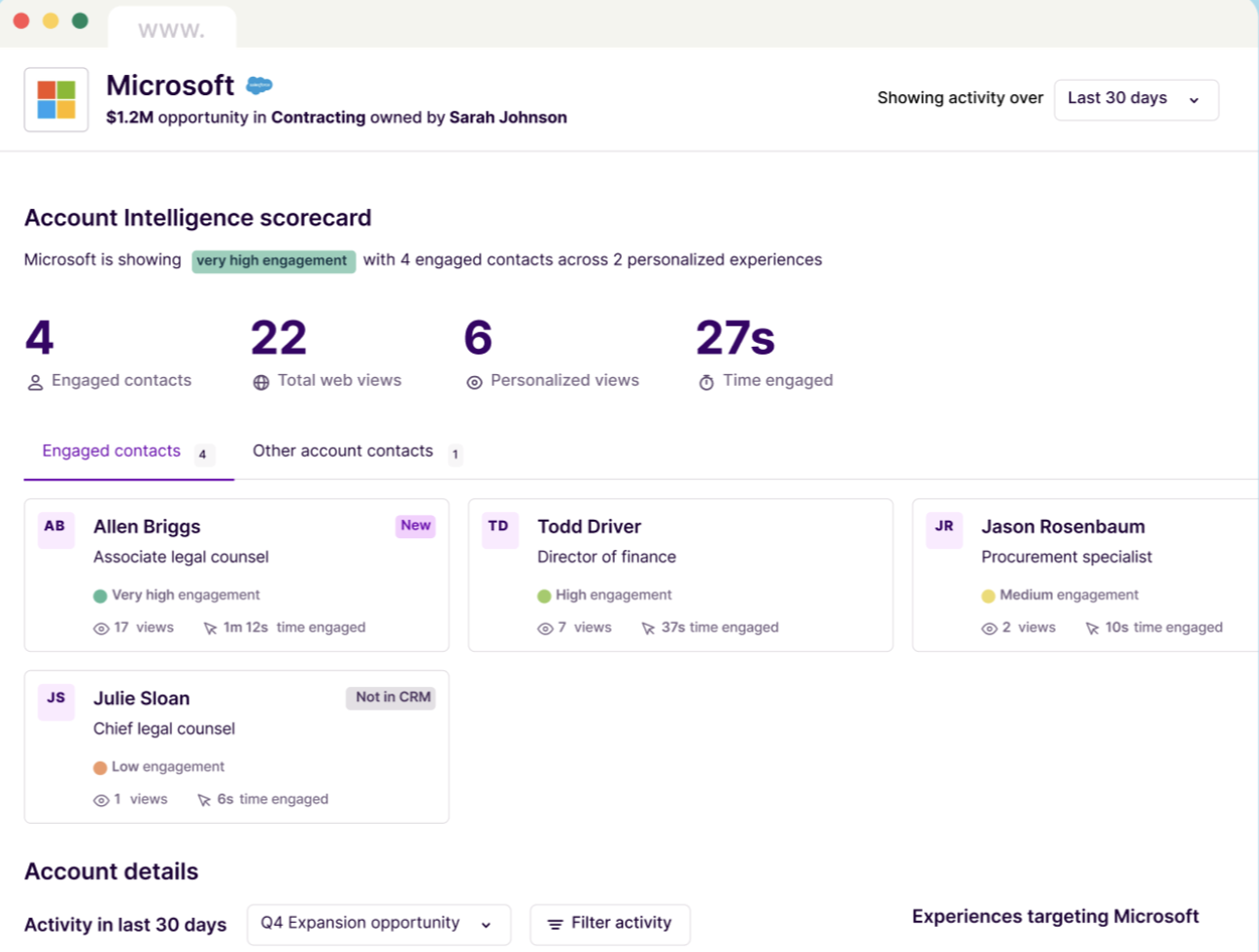Open Jason Rosenbaum contact name
The width and height of the screenshot is (1259, 952).
[x=1063, y=527]
